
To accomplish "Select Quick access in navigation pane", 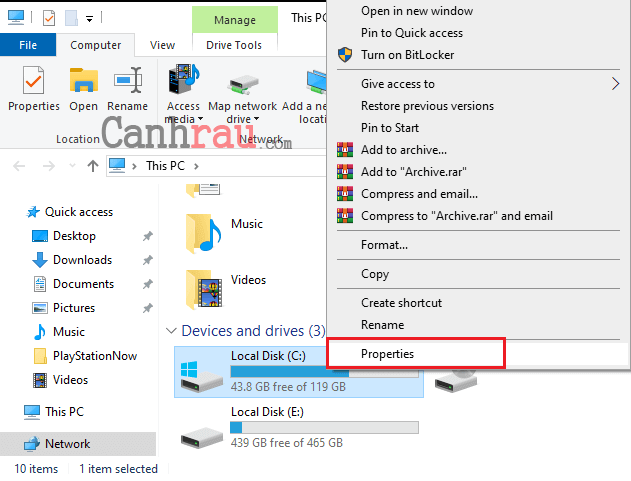I will [78, 212].
